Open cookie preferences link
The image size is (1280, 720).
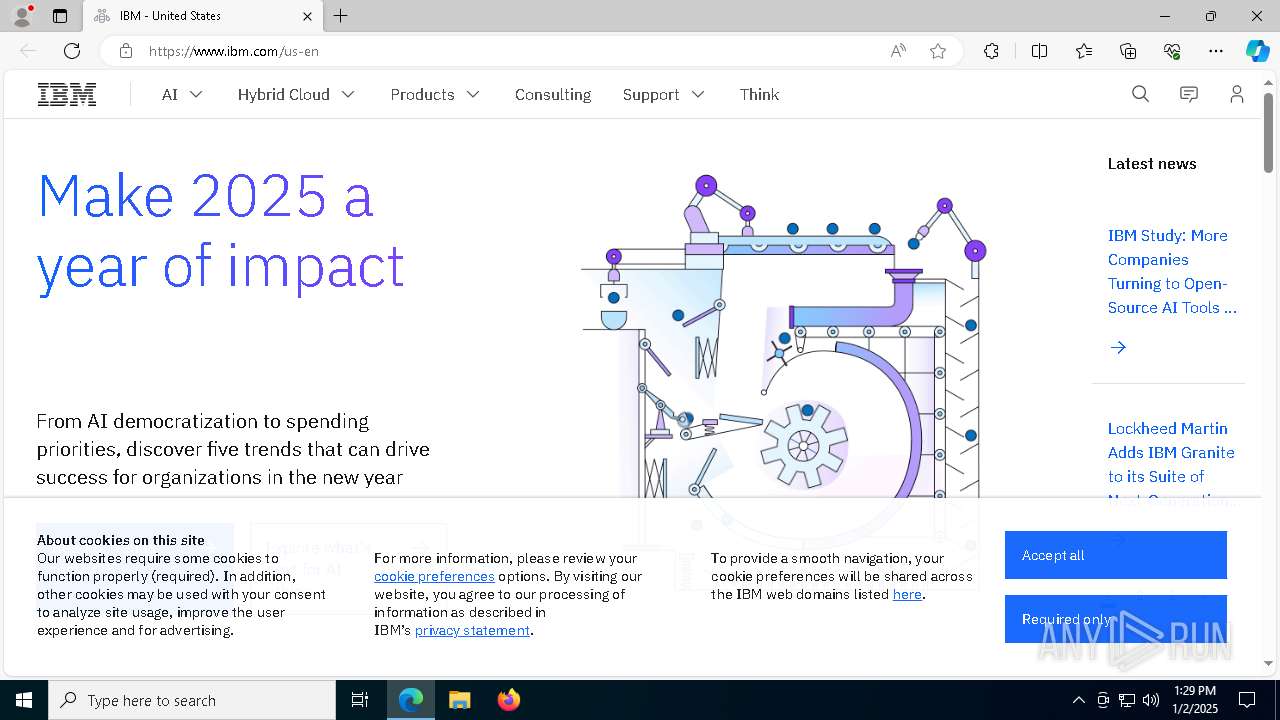coord(434,576)
